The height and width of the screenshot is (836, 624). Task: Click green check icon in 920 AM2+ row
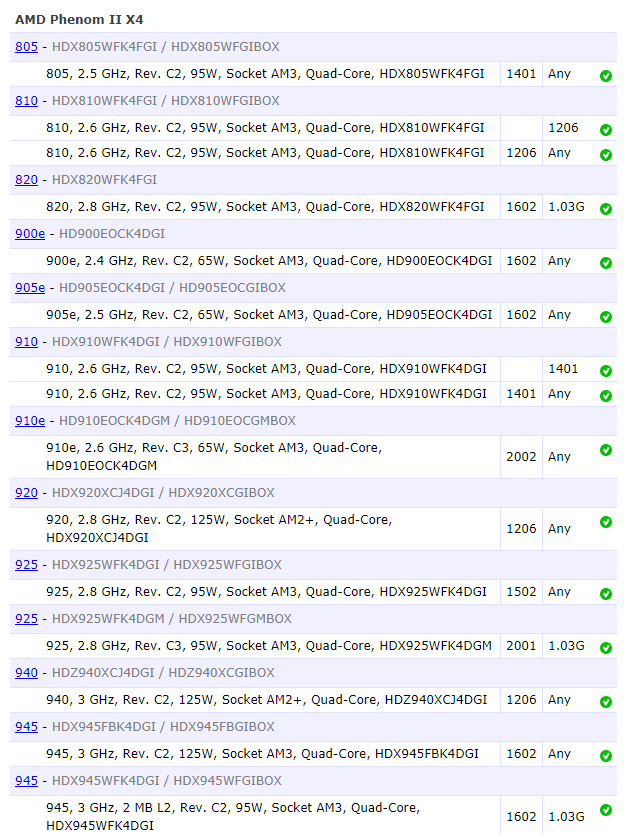tap(606, 521)
